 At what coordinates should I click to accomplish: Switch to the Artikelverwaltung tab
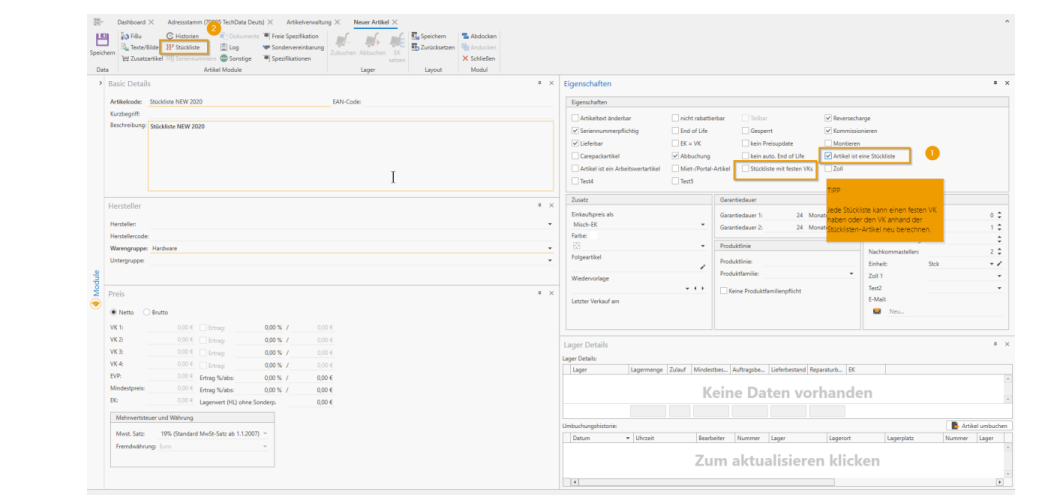(x=310, y=21)
